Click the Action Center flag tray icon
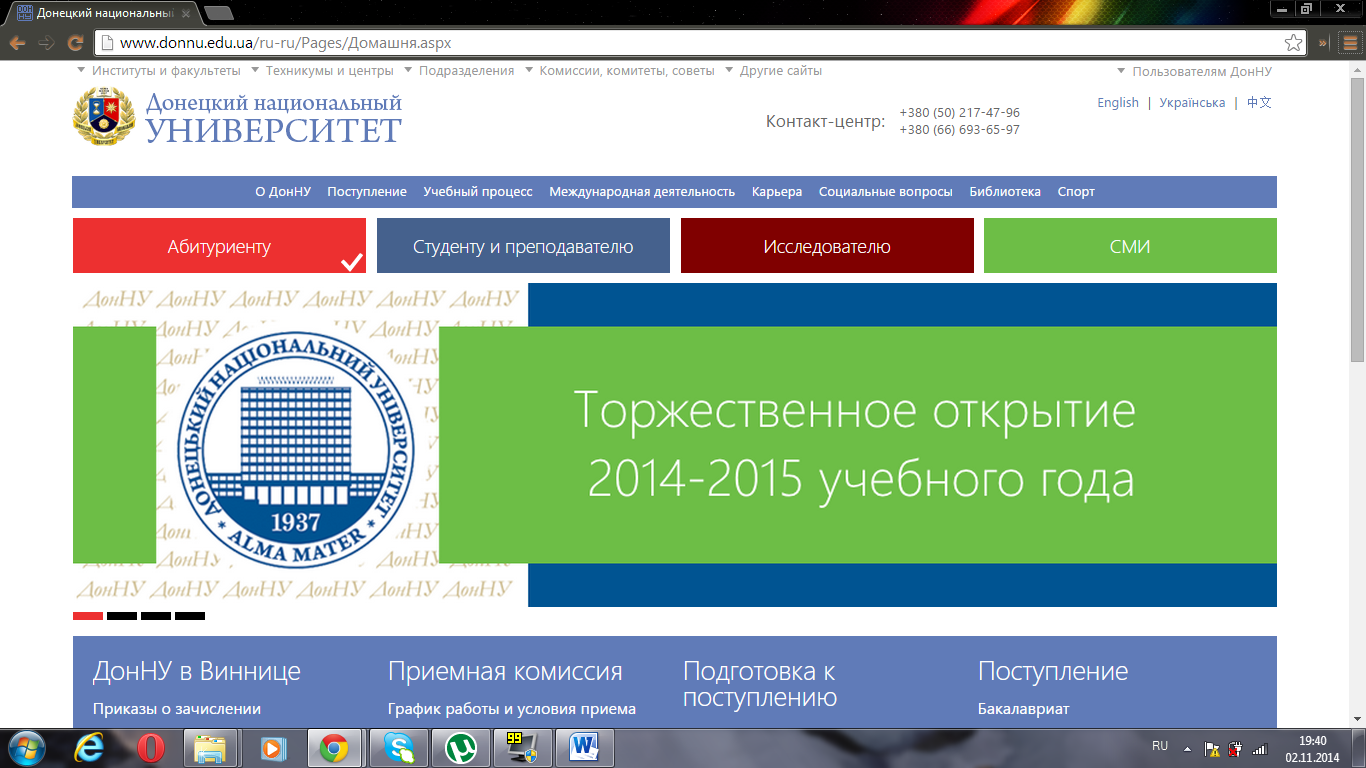The width and height of the screenshot is (1366, 768). (1211, 748)
